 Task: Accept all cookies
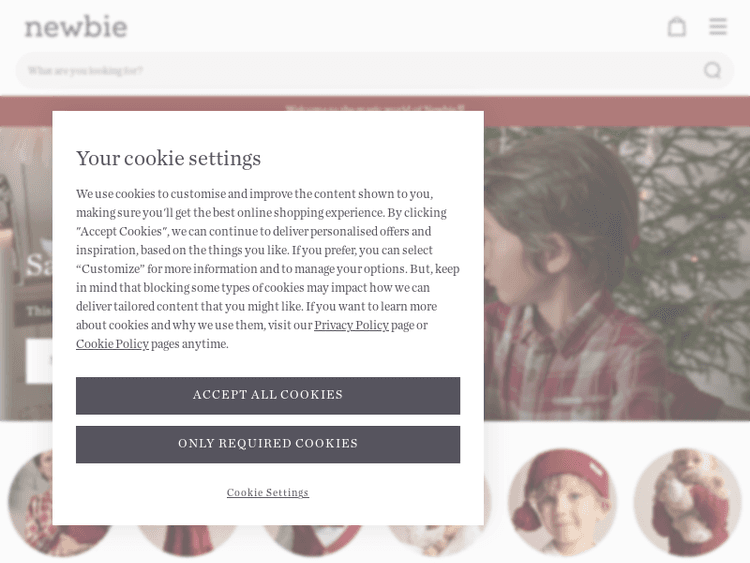tap(268, 395)
